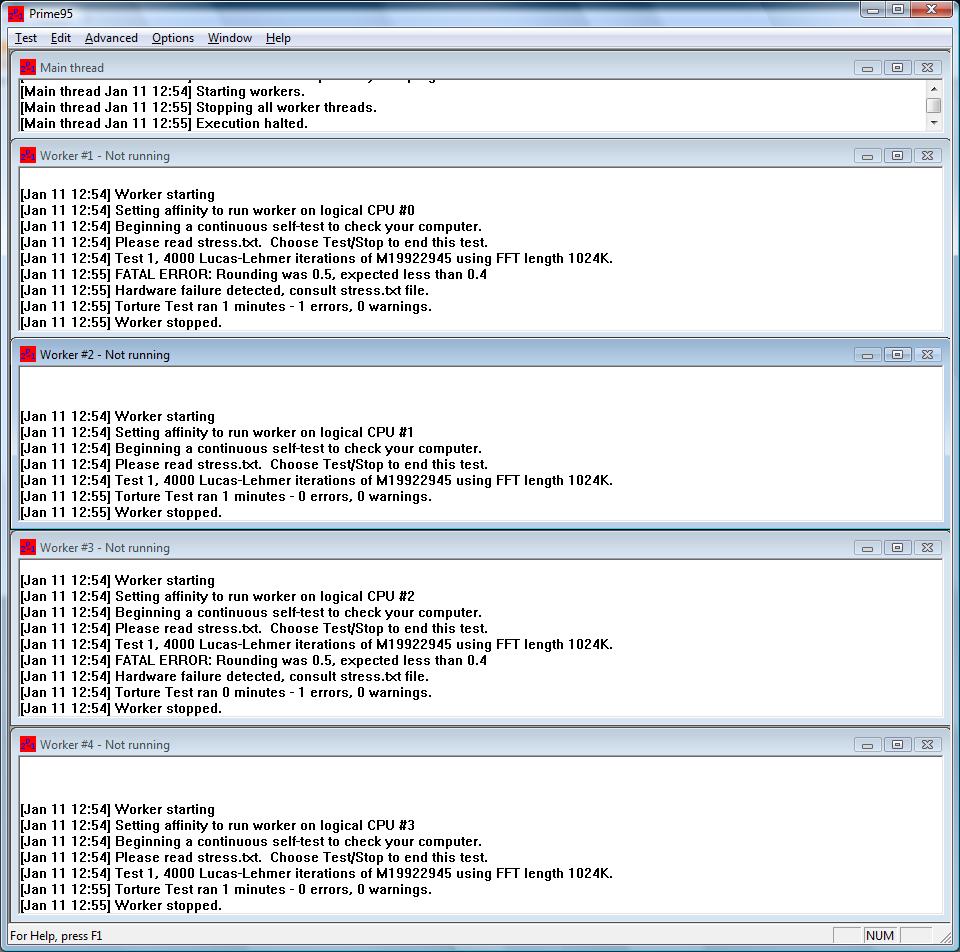Click the NUM indicator in status bar
This screenshot has width=960, height=952.
pyautogui.click(x=880, y=935)
